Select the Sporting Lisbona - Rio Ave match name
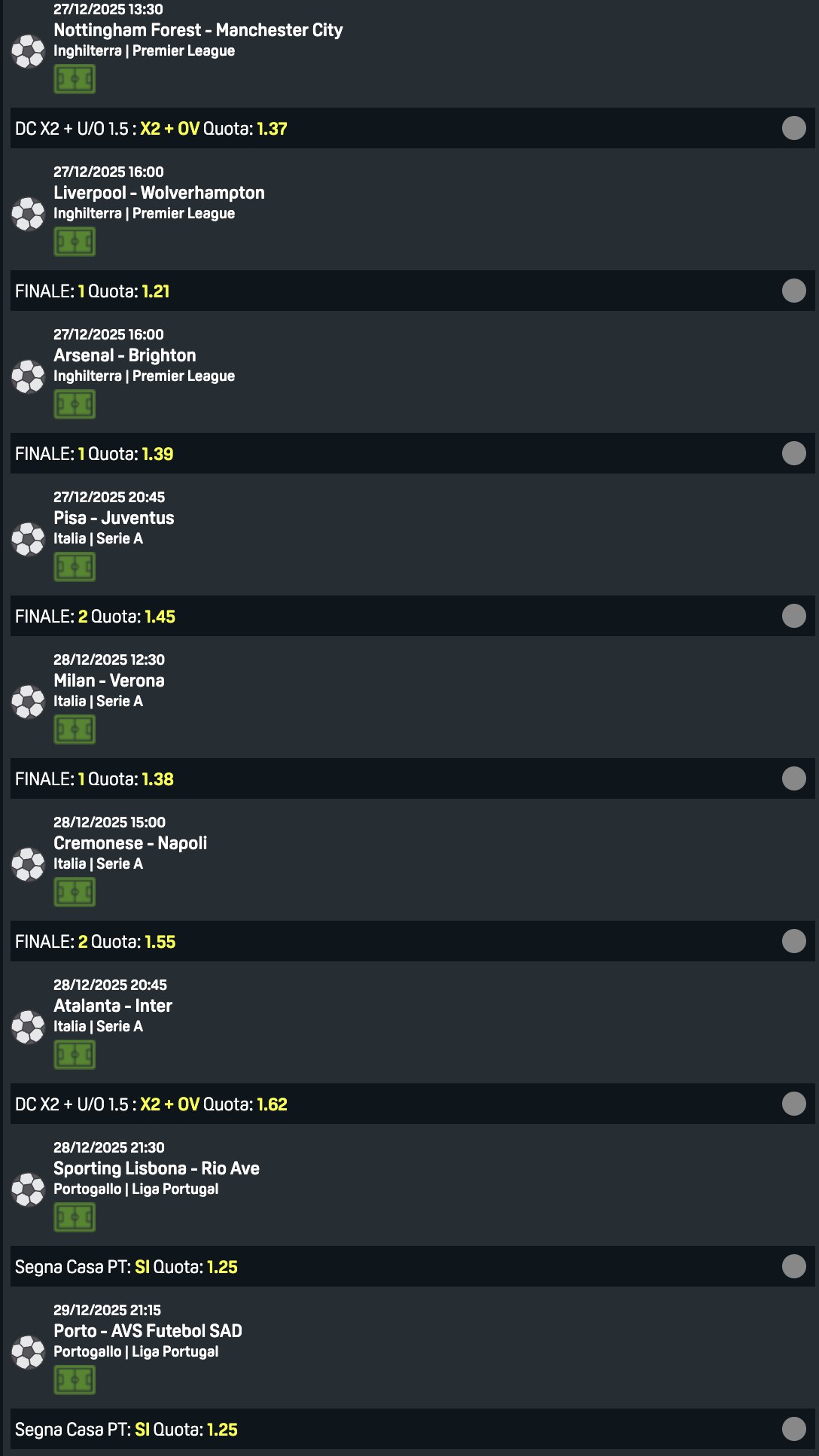The image size is (819, 1456). 157,1168
